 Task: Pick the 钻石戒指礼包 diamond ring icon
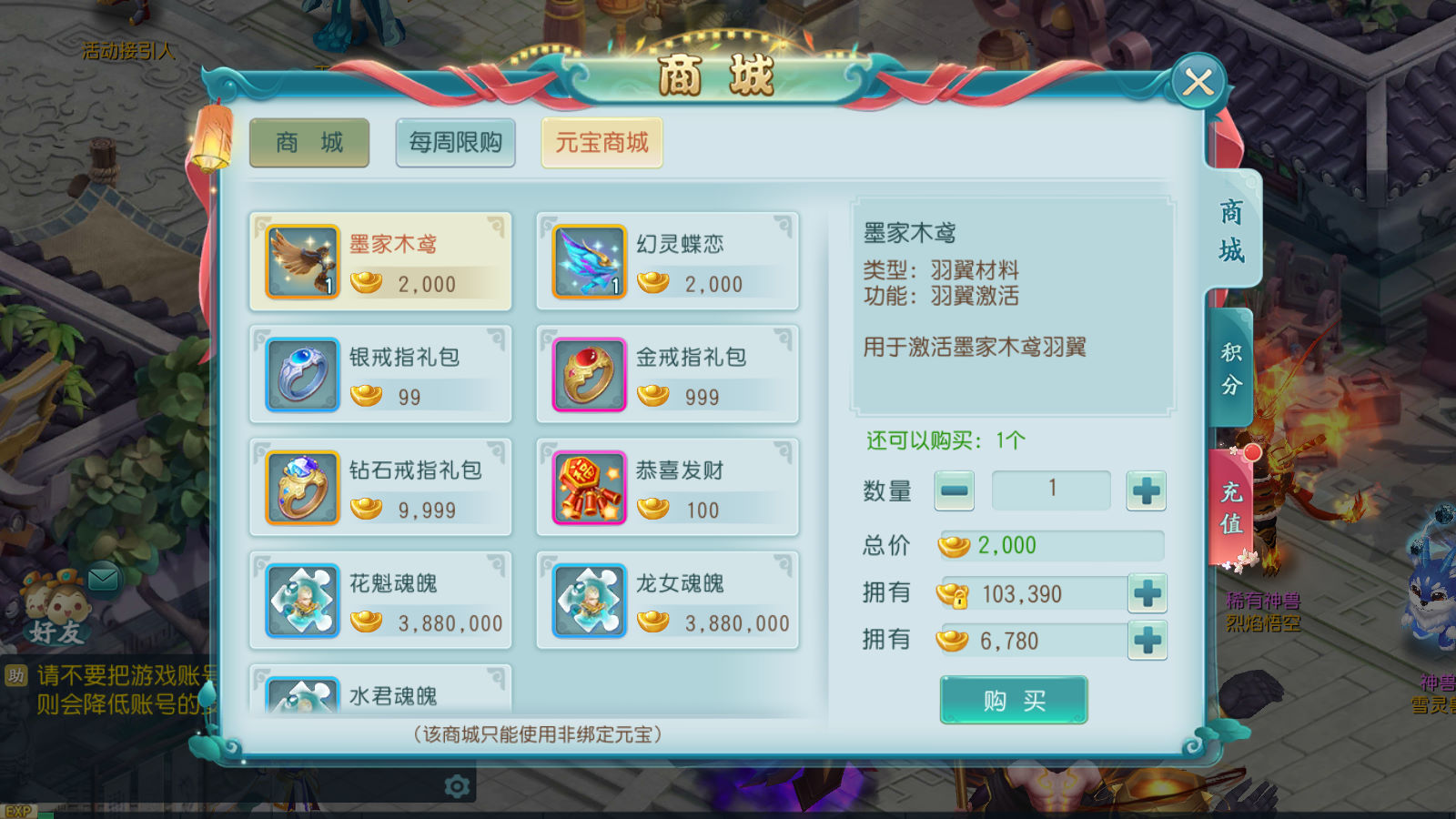pos(302,488)
